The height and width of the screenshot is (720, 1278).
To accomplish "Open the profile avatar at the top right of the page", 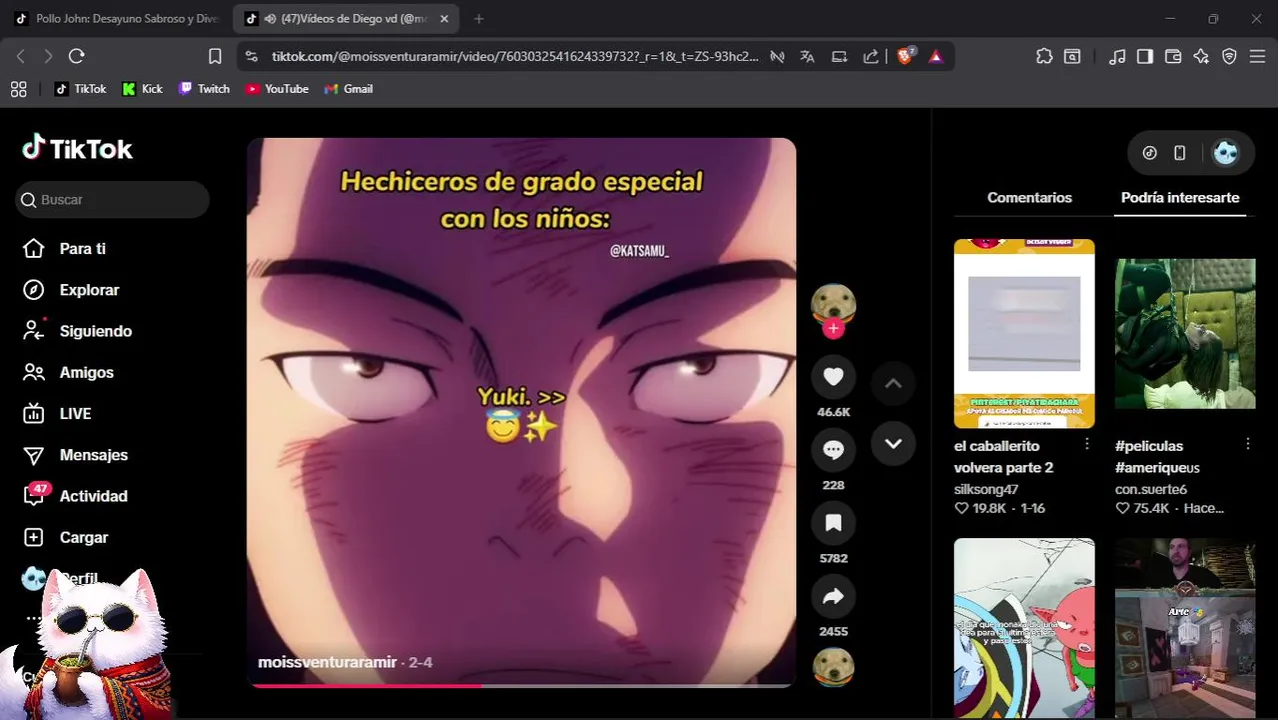I will tap(1225, 153).
